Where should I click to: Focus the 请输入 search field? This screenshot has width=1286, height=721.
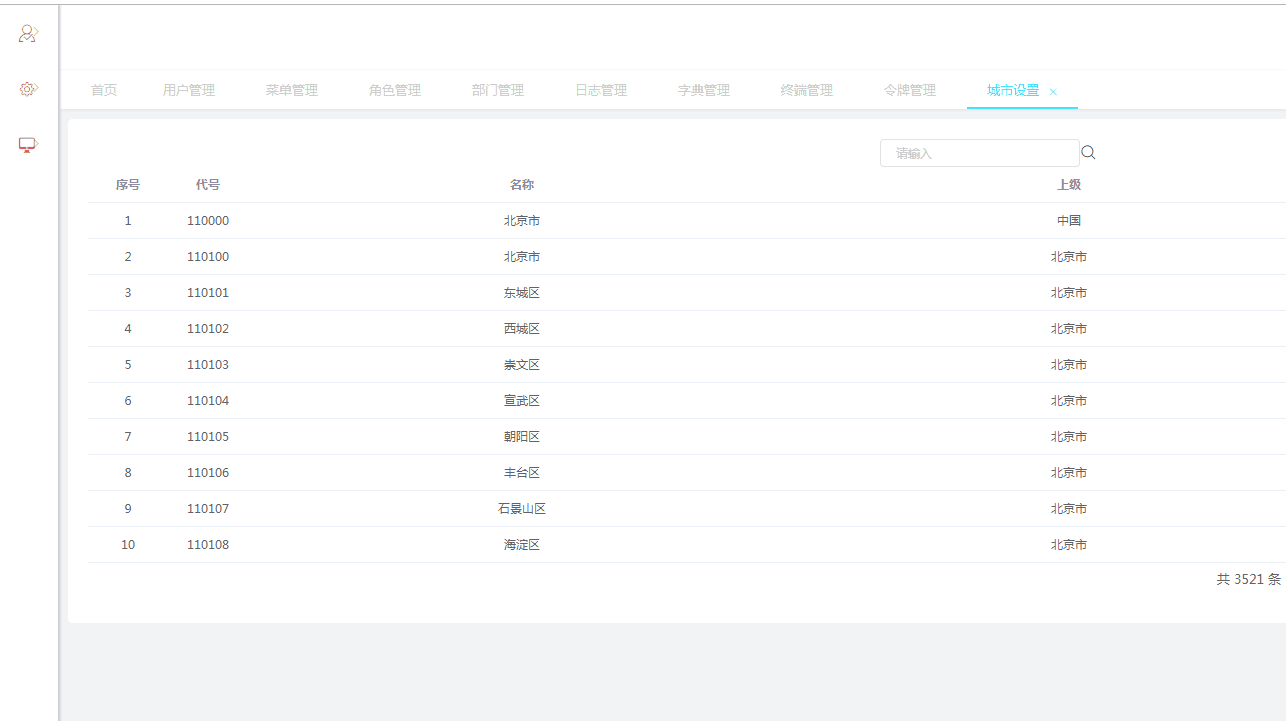pyautogui.click(x=979, y=153)
